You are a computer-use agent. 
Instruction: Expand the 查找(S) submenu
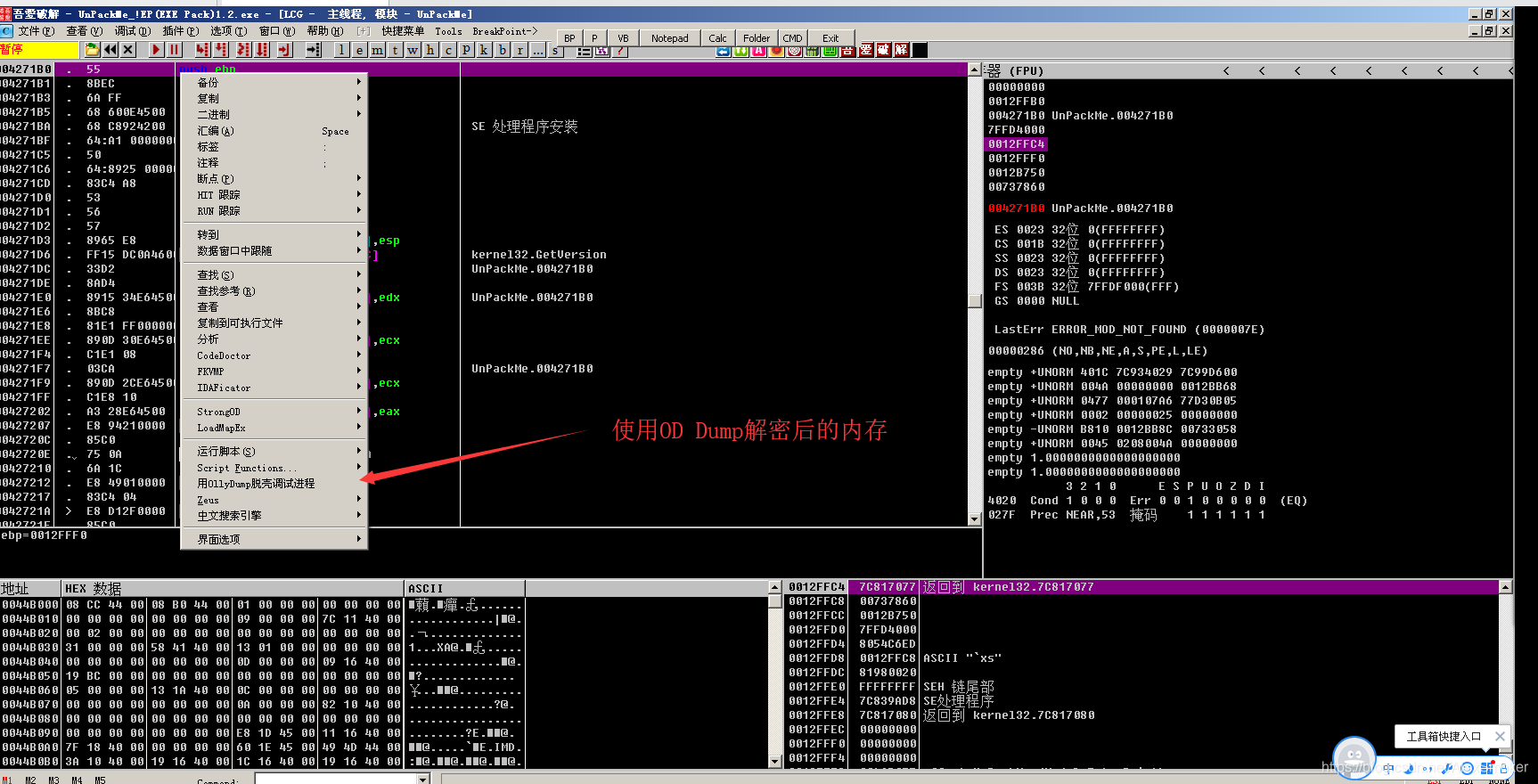274,275
